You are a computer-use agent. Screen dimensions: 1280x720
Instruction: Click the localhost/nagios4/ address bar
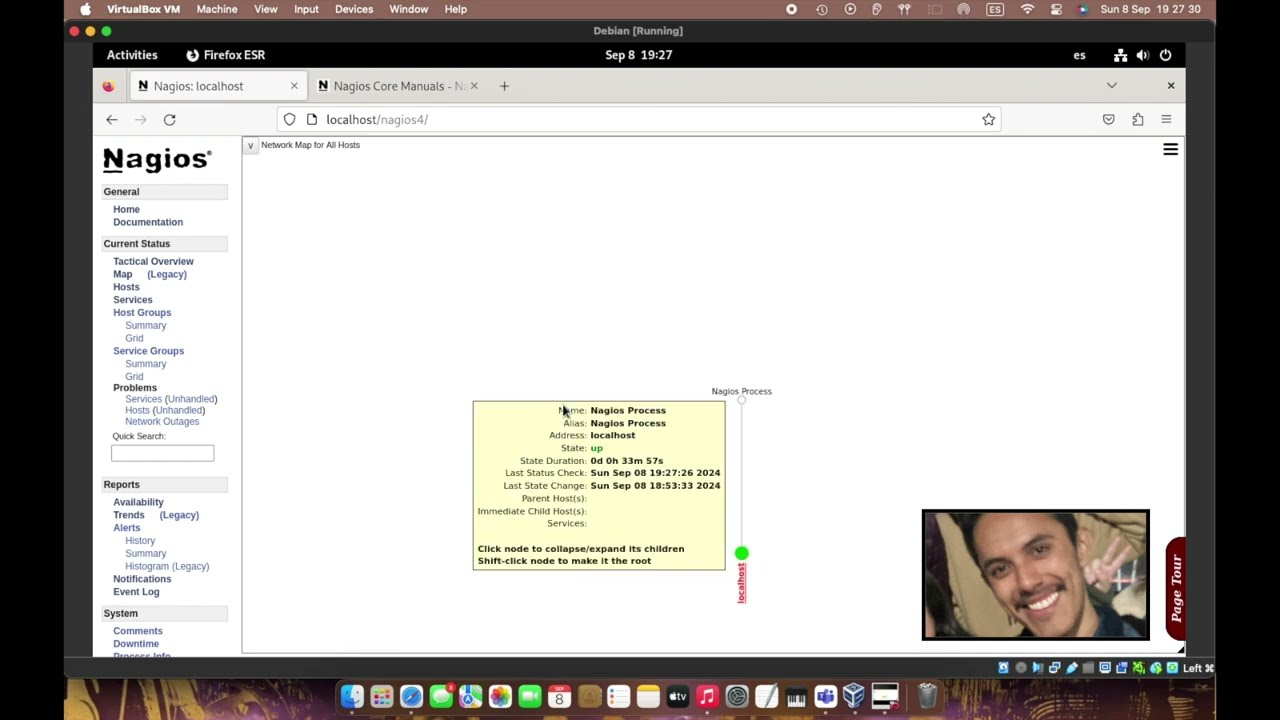pyautogui.click(x=640, y=120)
